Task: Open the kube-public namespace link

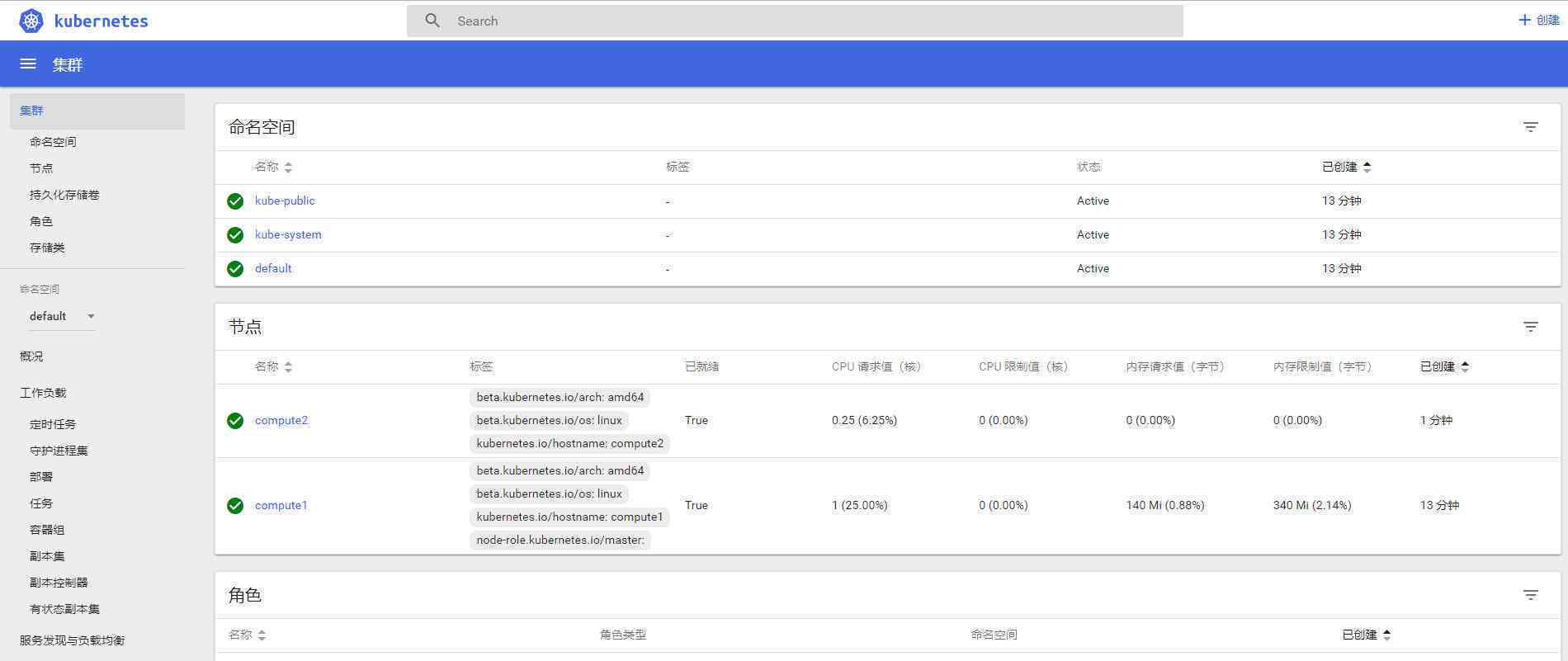Action: pos(285,201)
